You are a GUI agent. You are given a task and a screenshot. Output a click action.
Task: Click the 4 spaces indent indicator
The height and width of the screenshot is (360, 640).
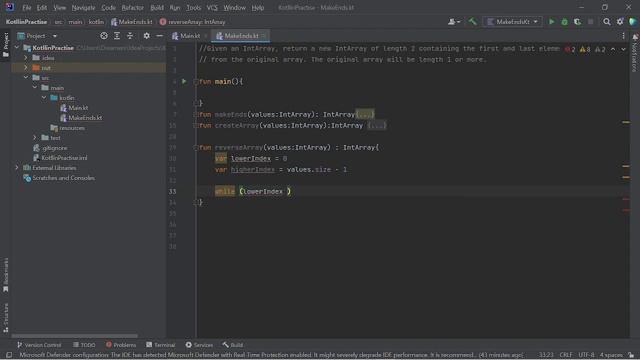[611, 355]
